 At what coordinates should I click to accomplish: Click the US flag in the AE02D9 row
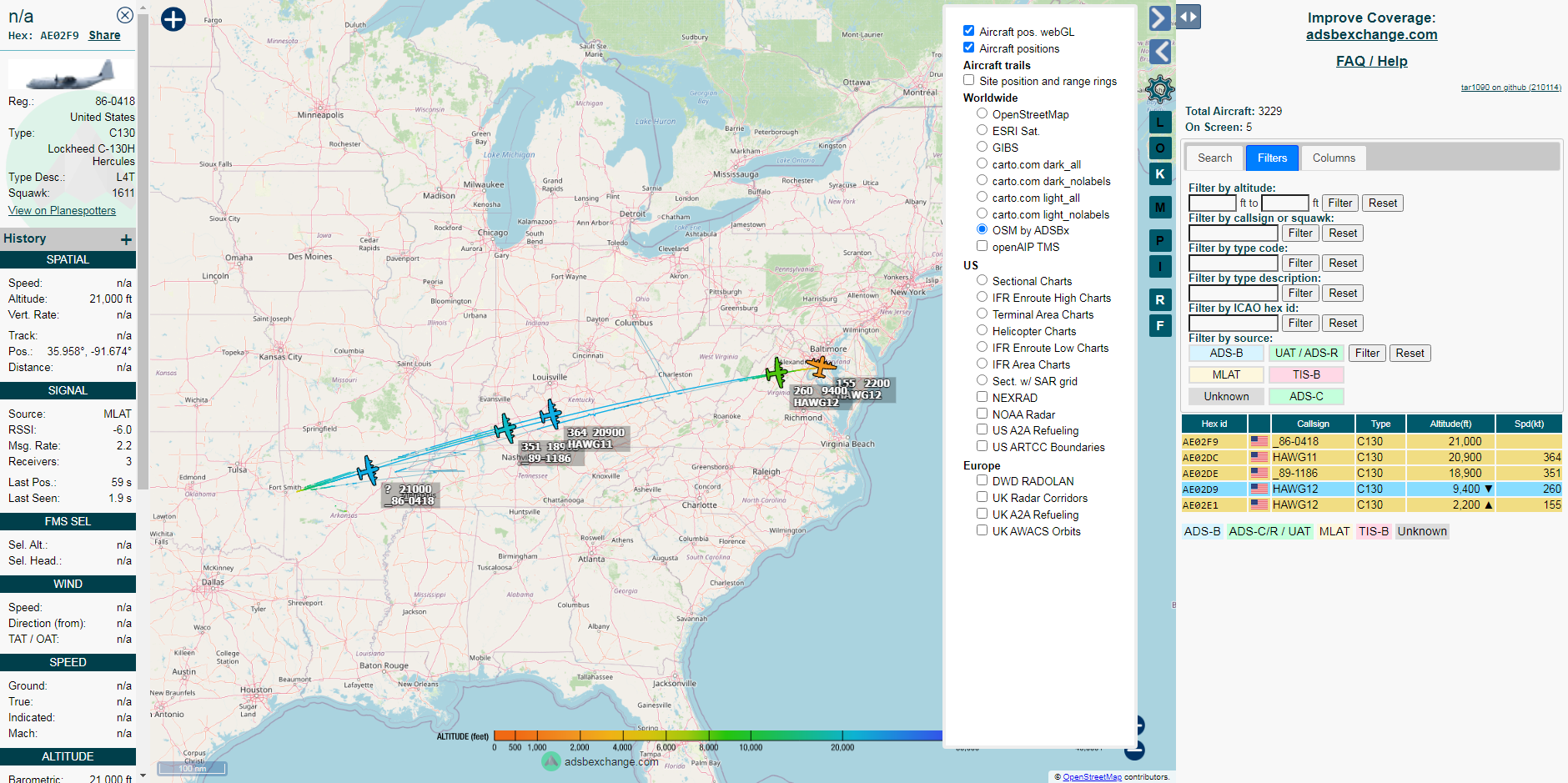[x=1259, y=489]
